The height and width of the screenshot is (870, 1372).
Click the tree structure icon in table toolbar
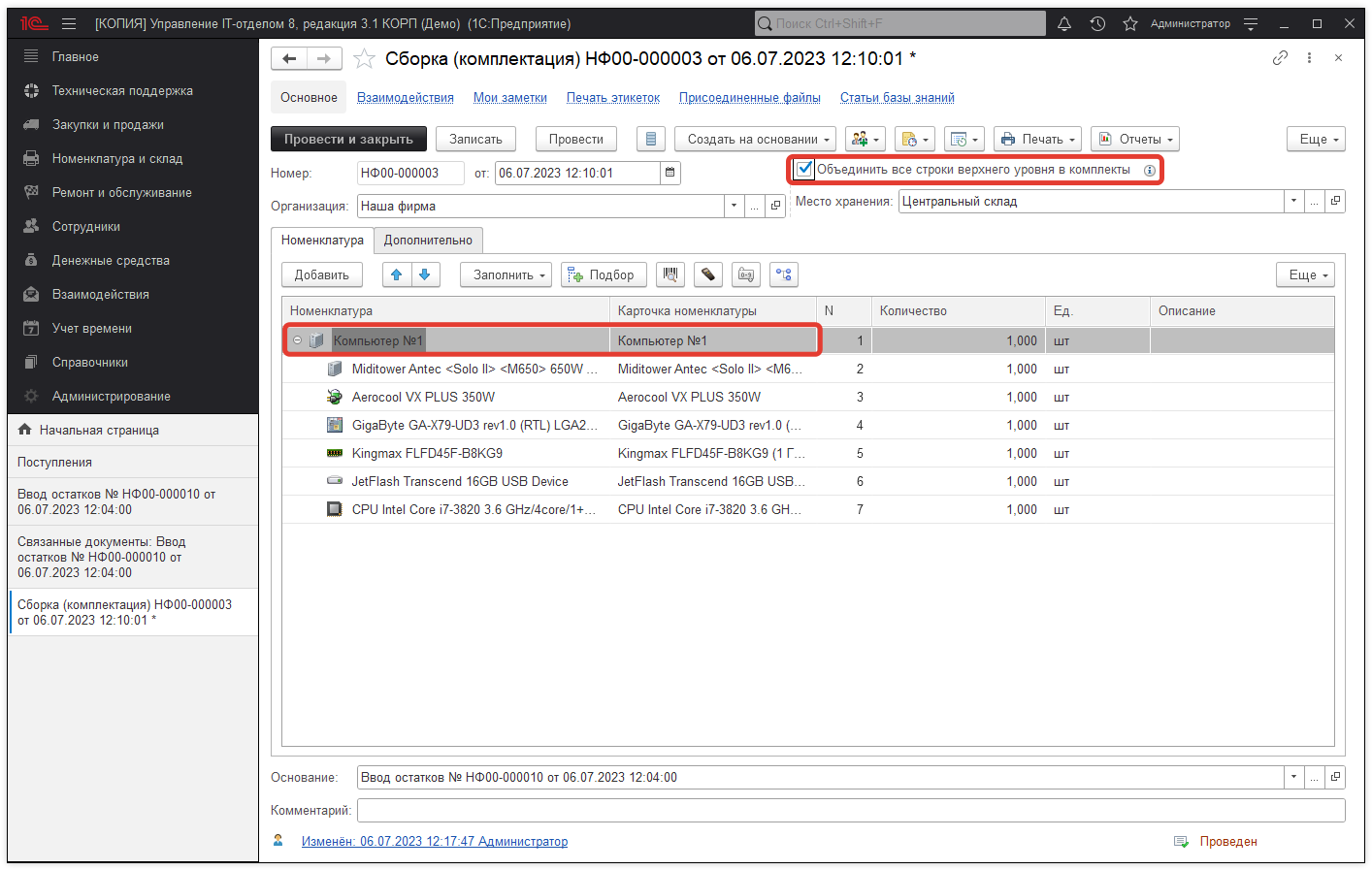tap(783, 274)
